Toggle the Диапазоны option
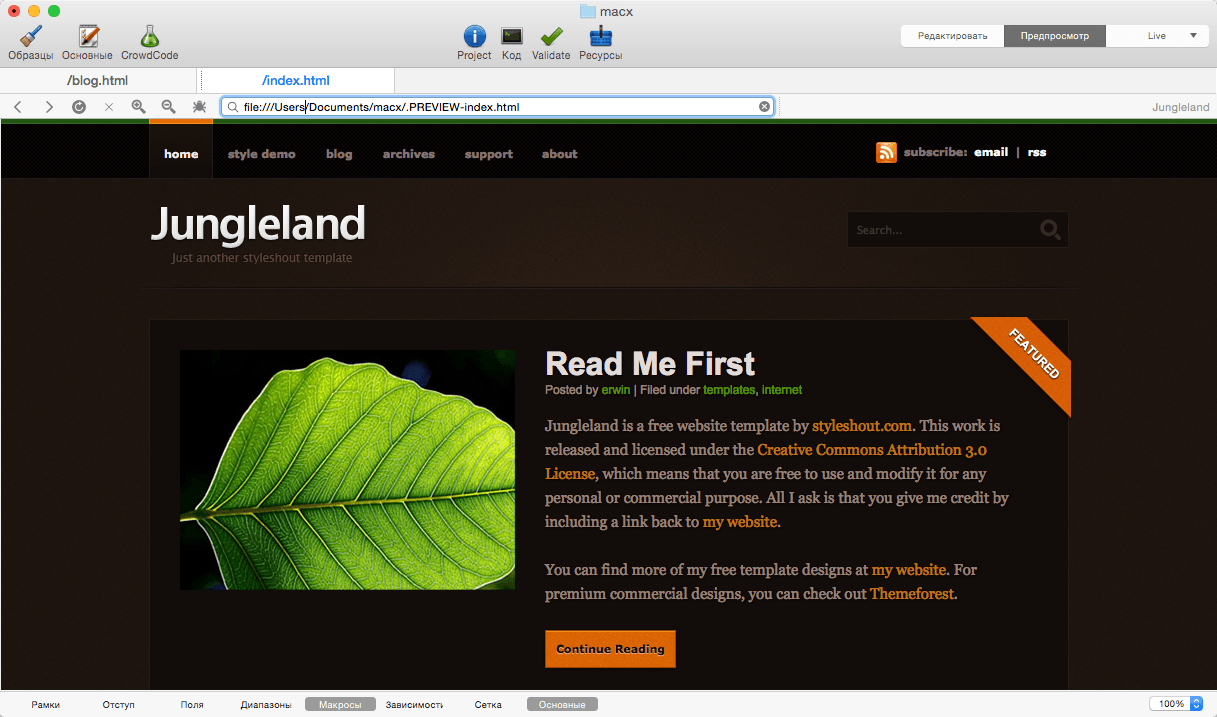1217x717 pixels. pyautogui.click(x=266, y=705)
